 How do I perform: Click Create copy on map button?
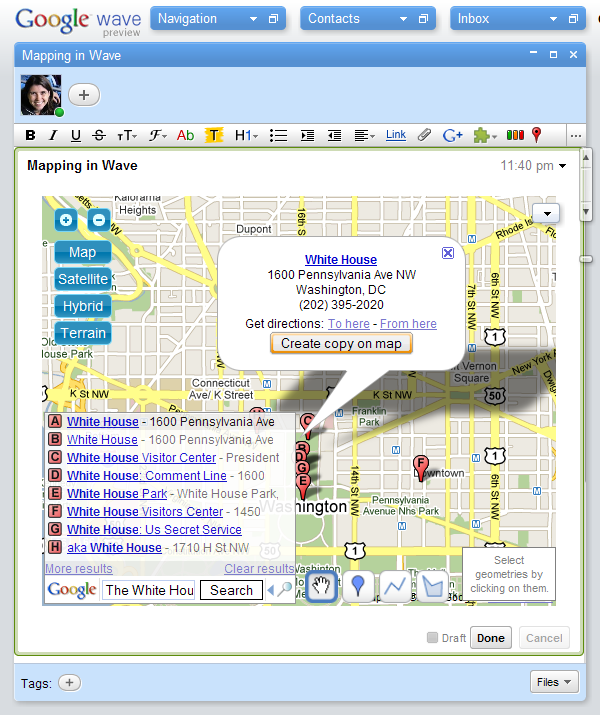point(341,343)
